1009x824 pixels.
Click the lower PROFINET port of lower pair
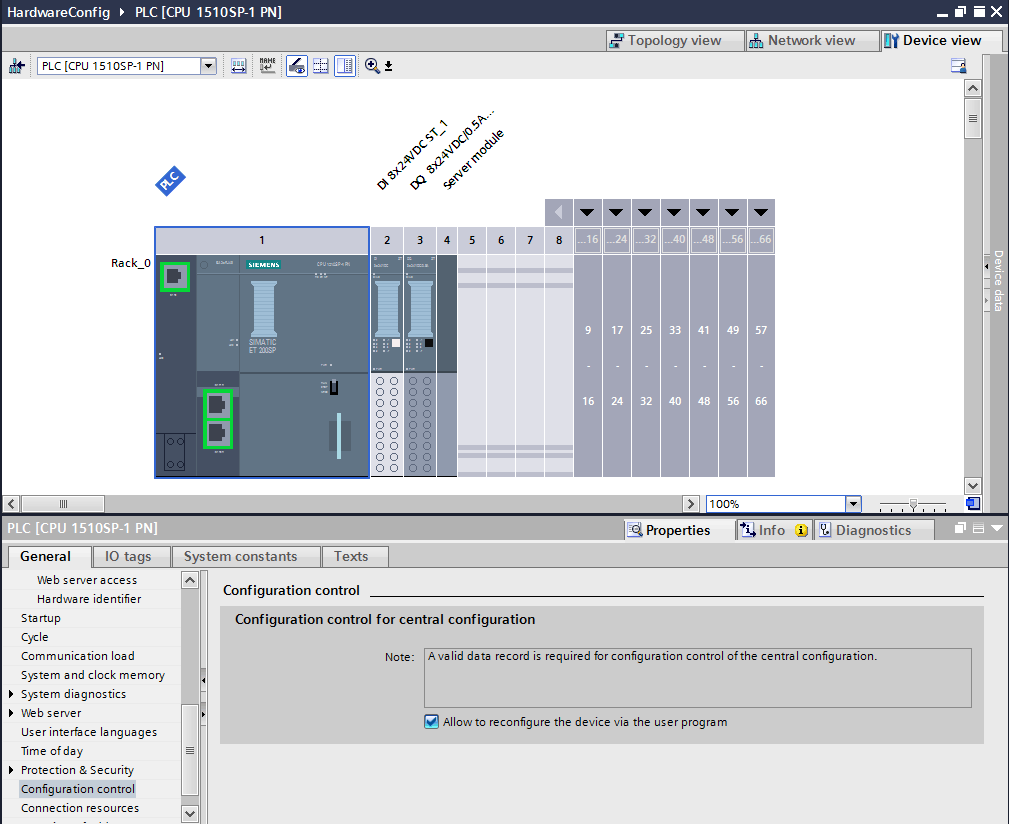[x=218, y=434]
